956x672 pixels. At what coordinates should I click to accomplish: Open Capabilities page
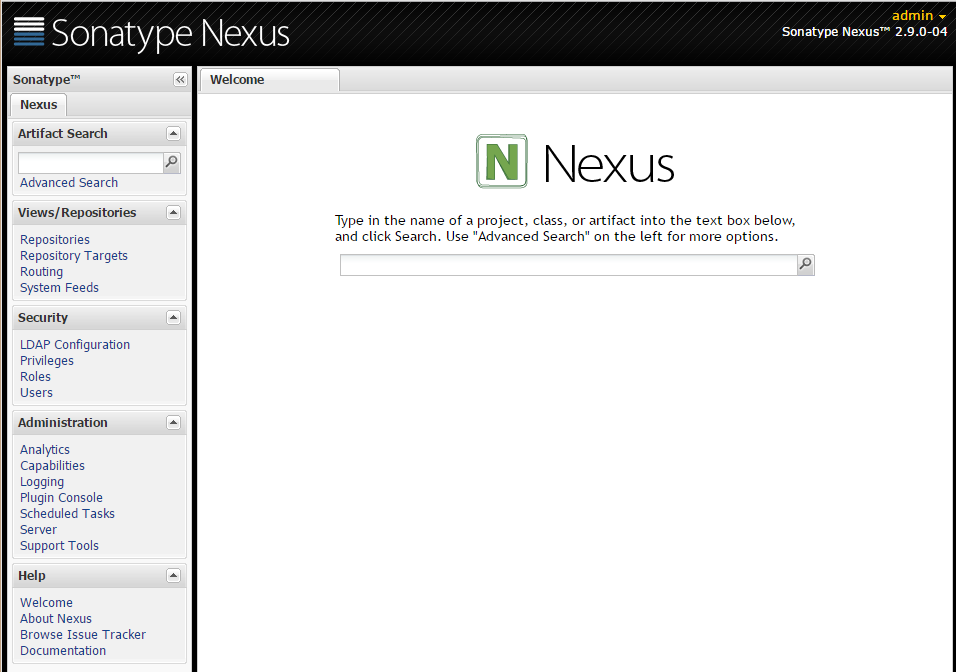52,465
